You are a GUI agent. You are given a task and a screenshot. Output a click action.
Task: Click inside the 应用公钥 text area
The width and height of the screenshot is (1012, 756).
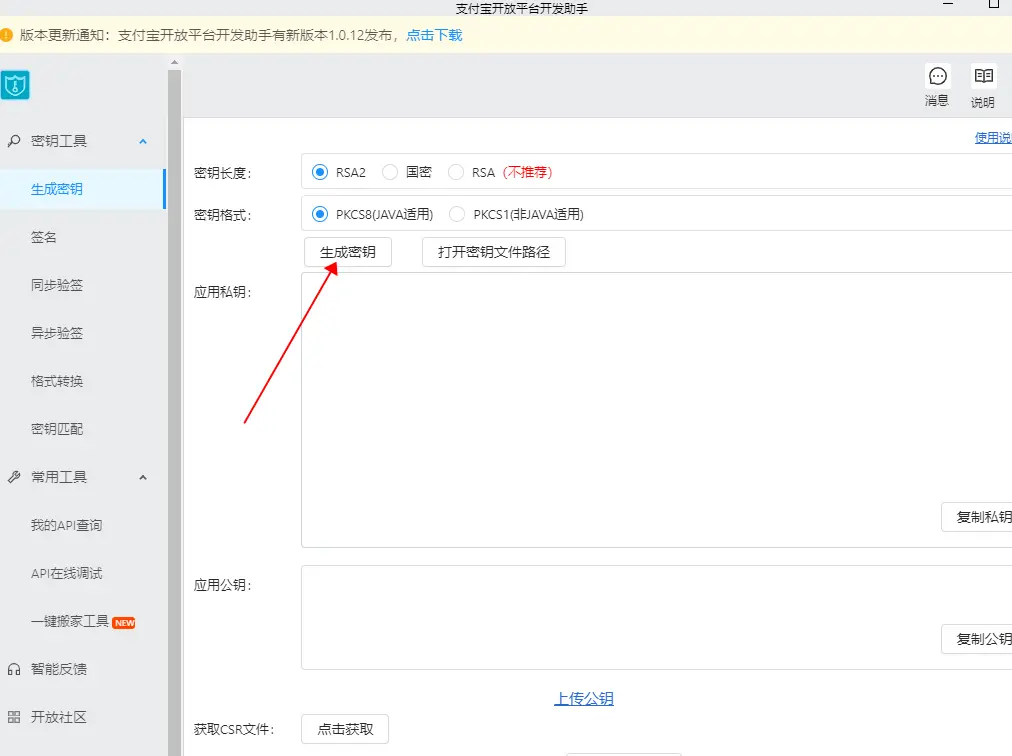pyautogui.click(x=656, y=617)
